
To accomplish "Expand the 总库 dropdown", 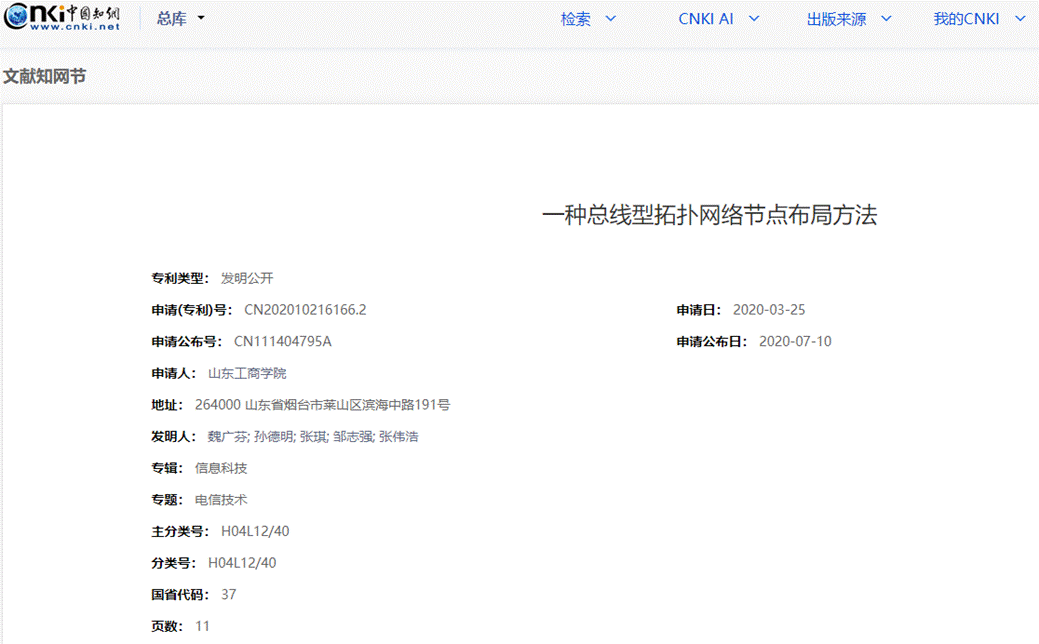I will pyautogui.click(x=180, y=19).
